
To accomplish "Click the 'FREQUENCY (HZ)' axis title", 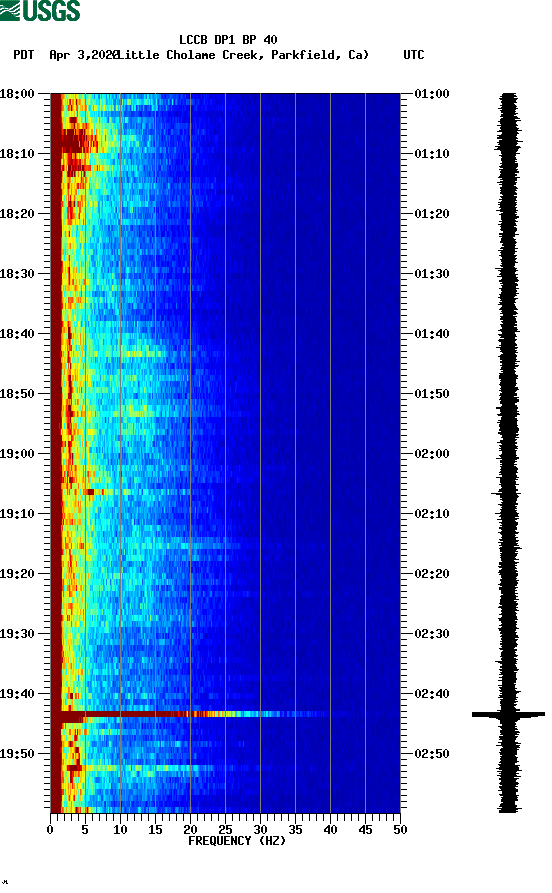I will 237,841.
